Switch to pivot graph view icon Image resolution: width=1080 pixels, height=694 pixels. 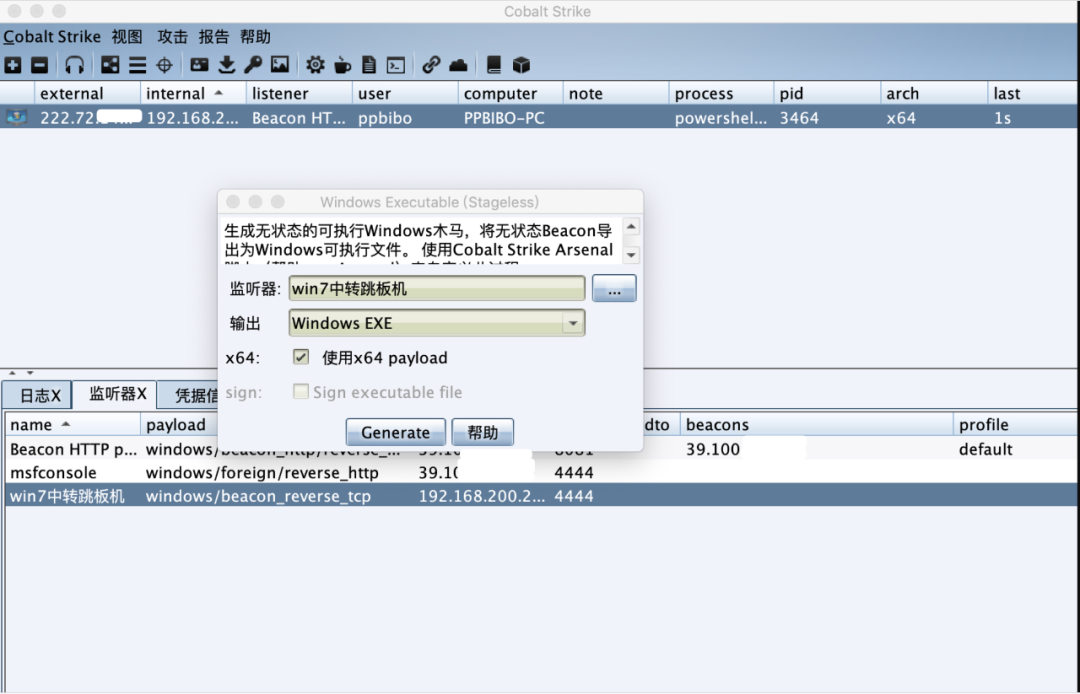coord(110,65)
